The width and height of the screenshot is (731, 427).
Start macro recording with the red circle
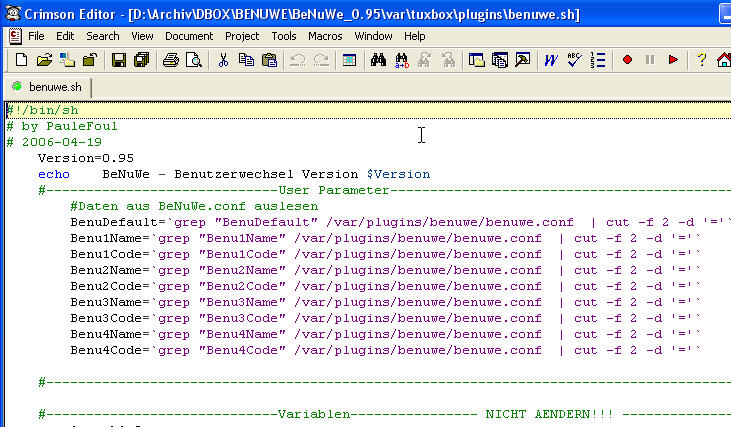(x=628, y=61)
